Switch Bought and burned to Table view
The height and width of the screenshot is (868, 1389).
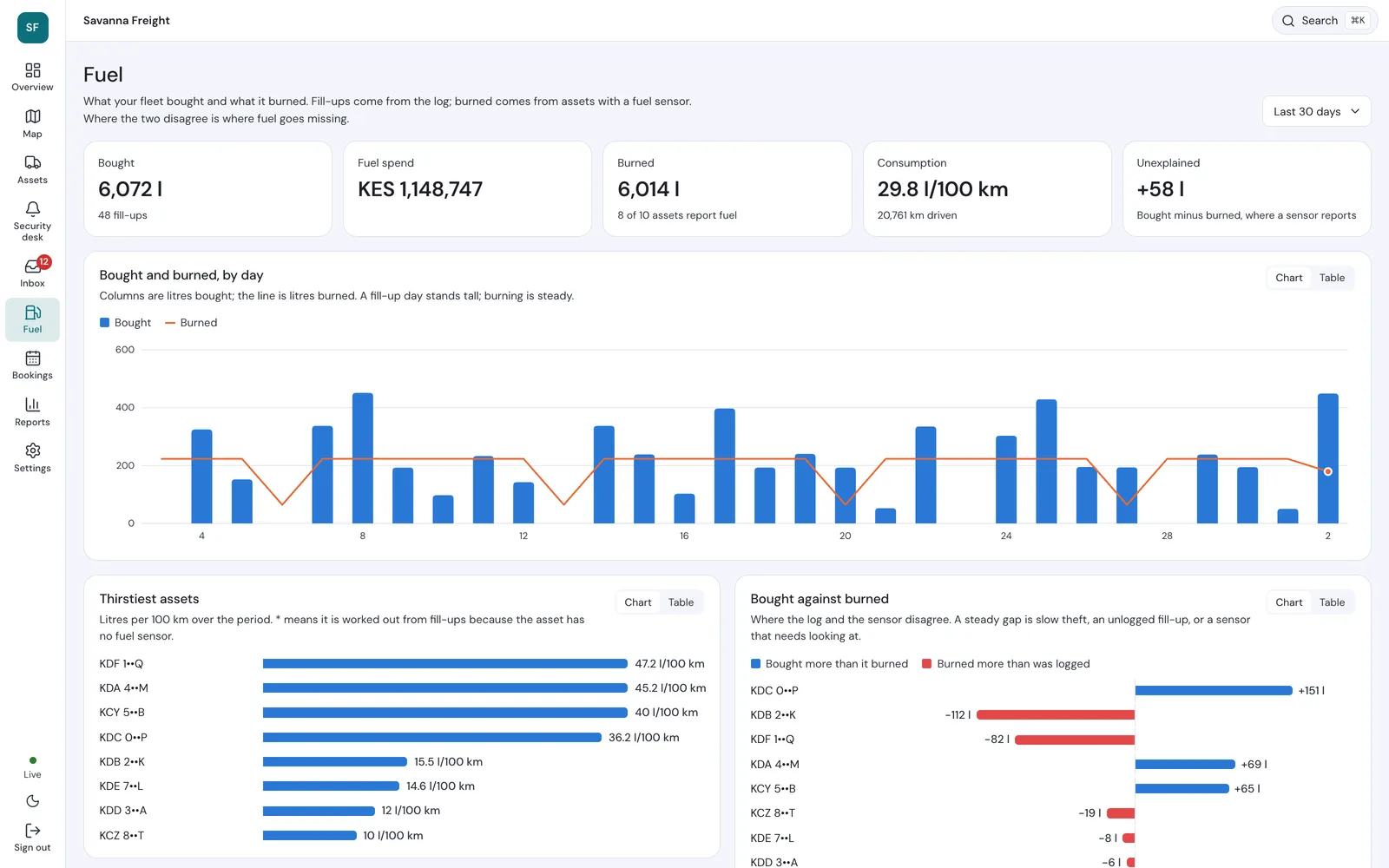(x=1332, y=278)
